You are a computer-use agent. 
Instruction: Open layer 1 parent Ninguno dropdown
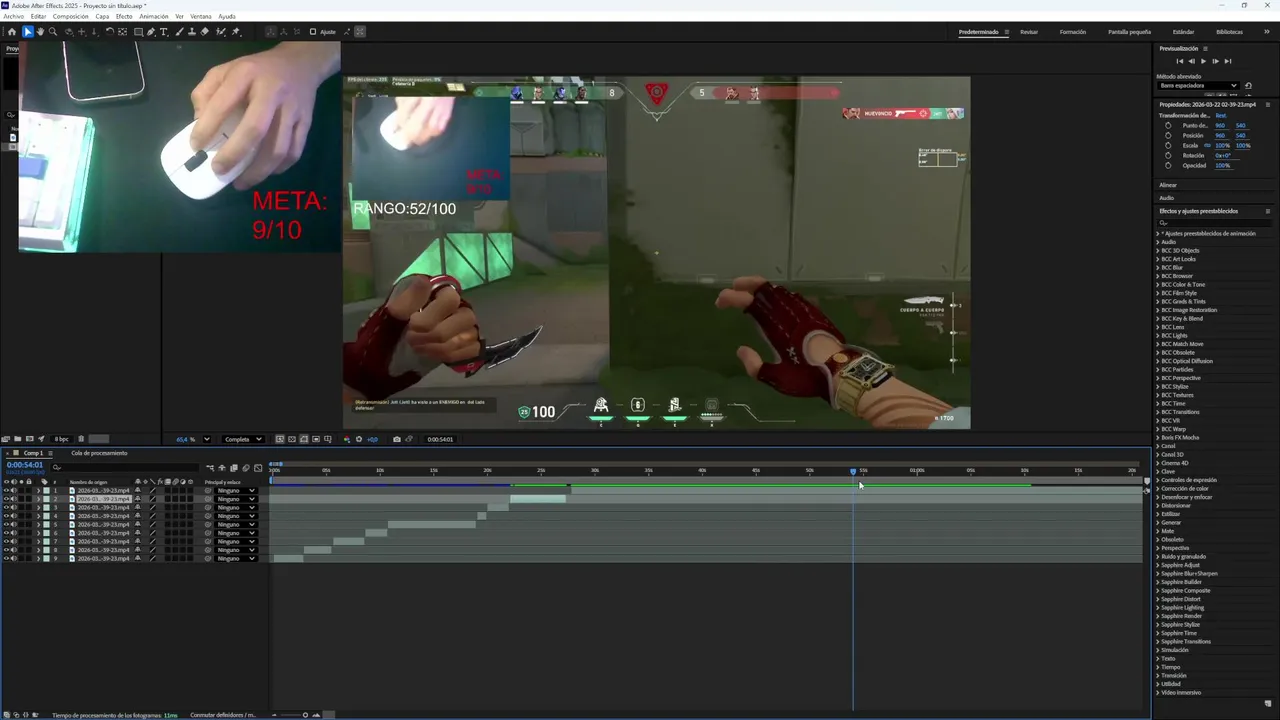click(x=236, y=491)
